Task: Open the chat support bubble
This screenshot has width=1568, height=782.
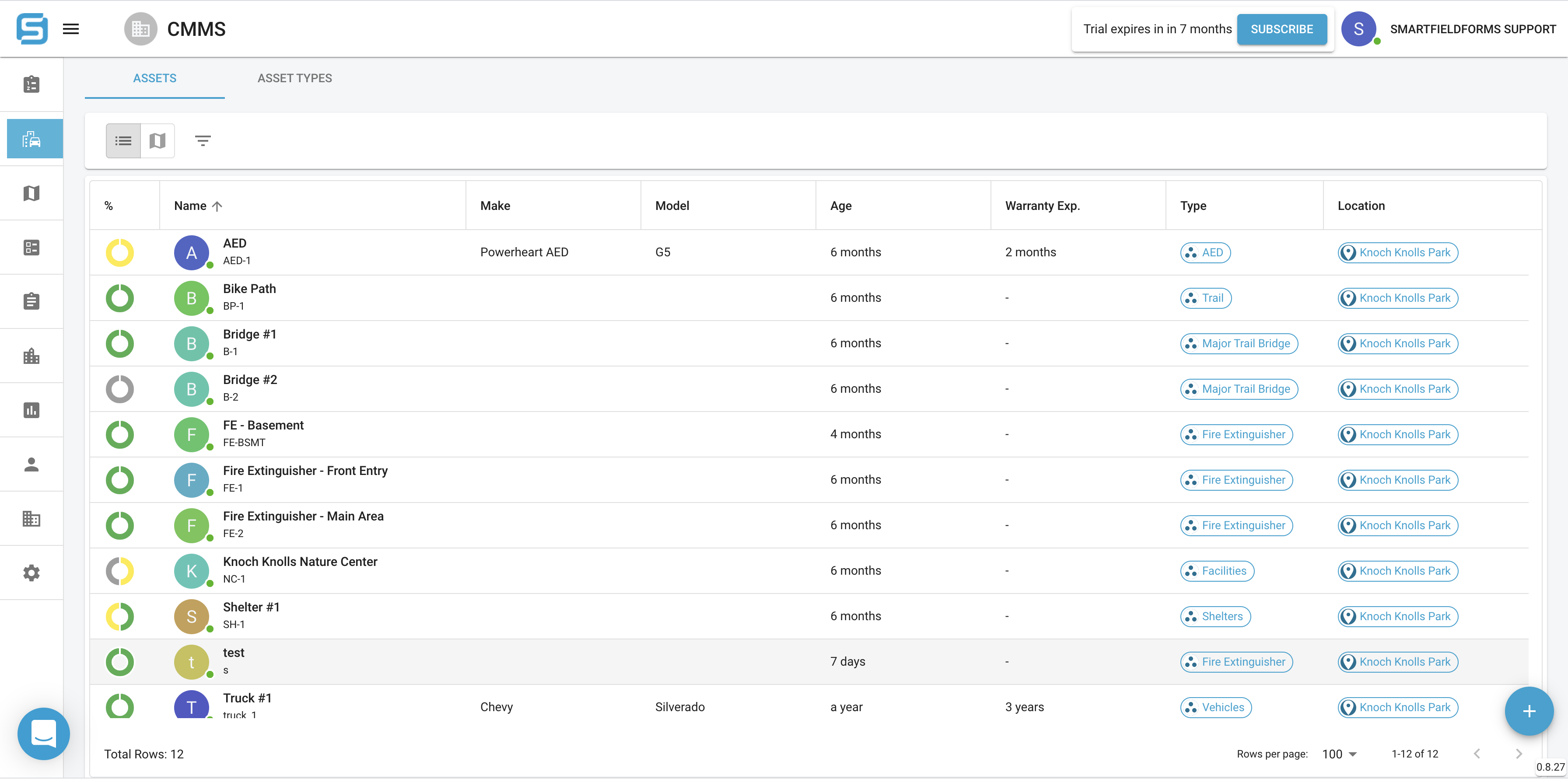Action: 43,733
